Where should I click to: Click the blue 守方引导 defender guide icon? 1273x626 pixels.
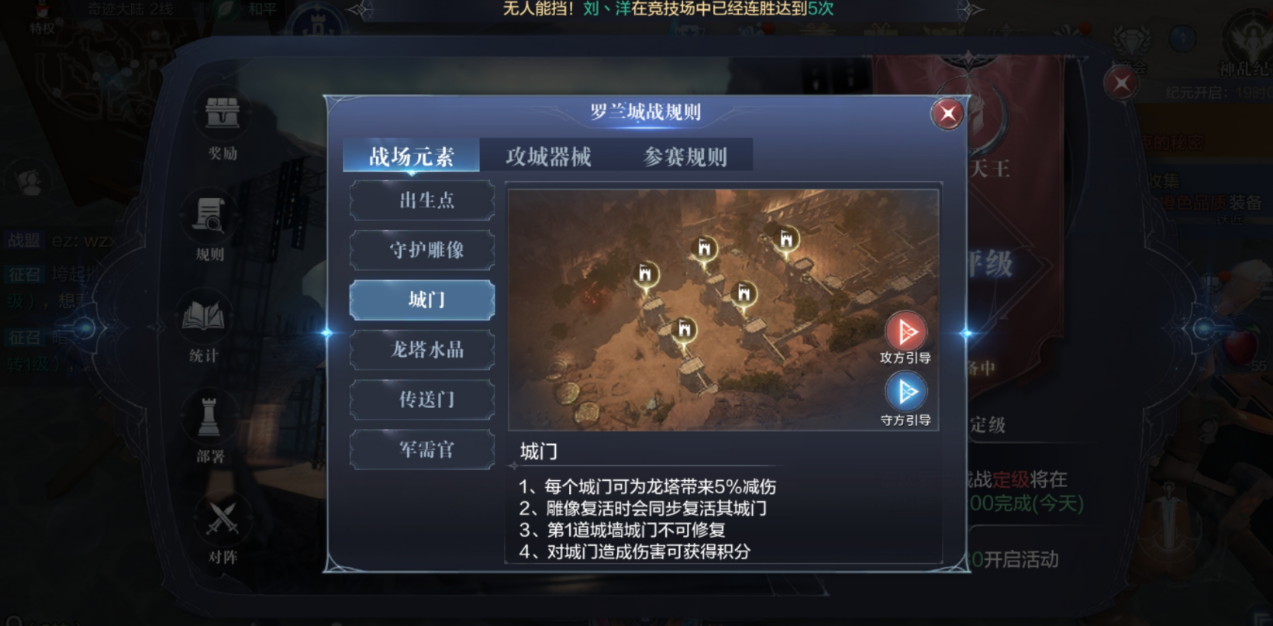tap(906, 390)
